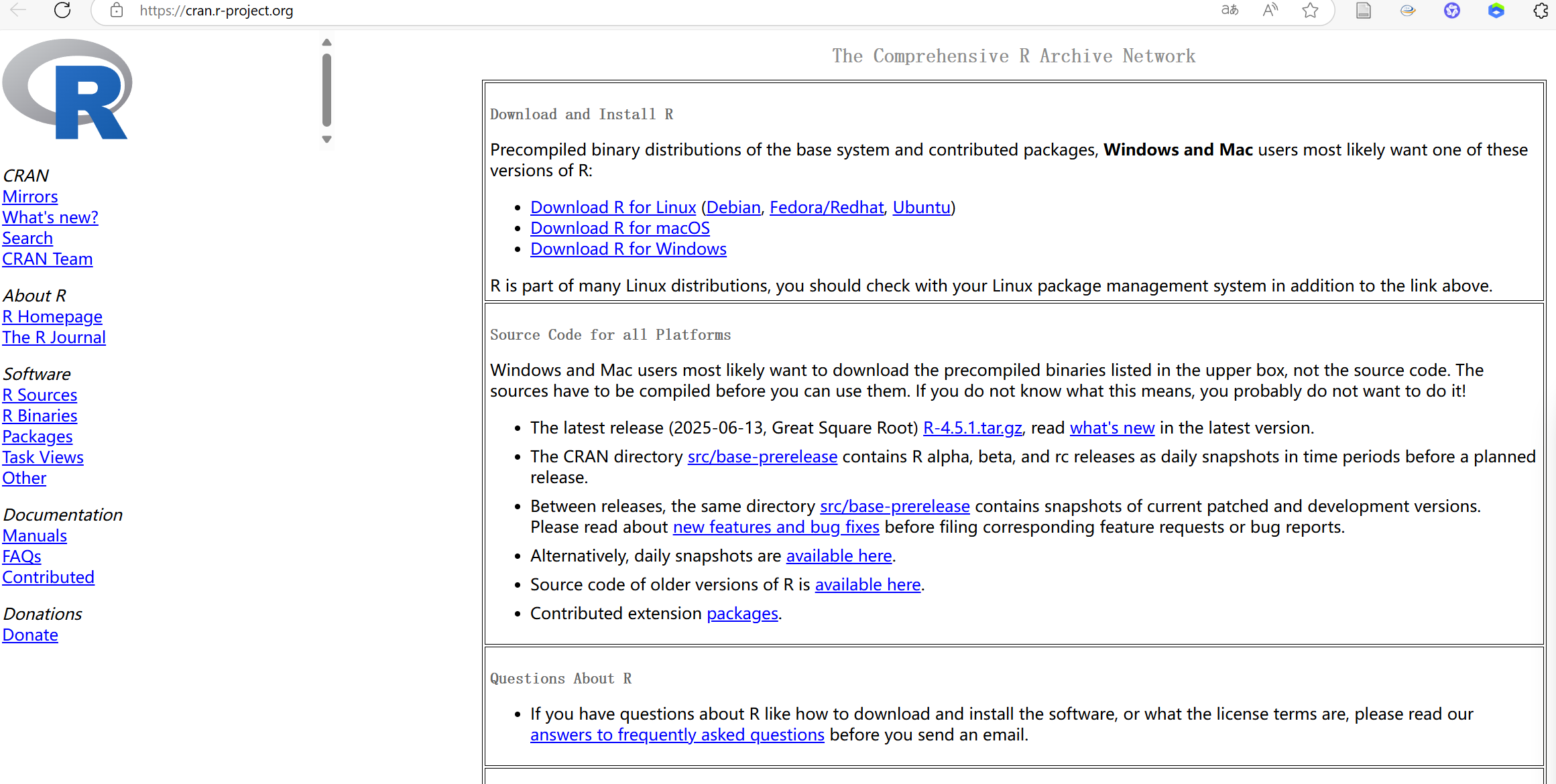Click the 'Questions About R' heading
1556x784 pixels.
pyautogui.click(x=560, y=678)
